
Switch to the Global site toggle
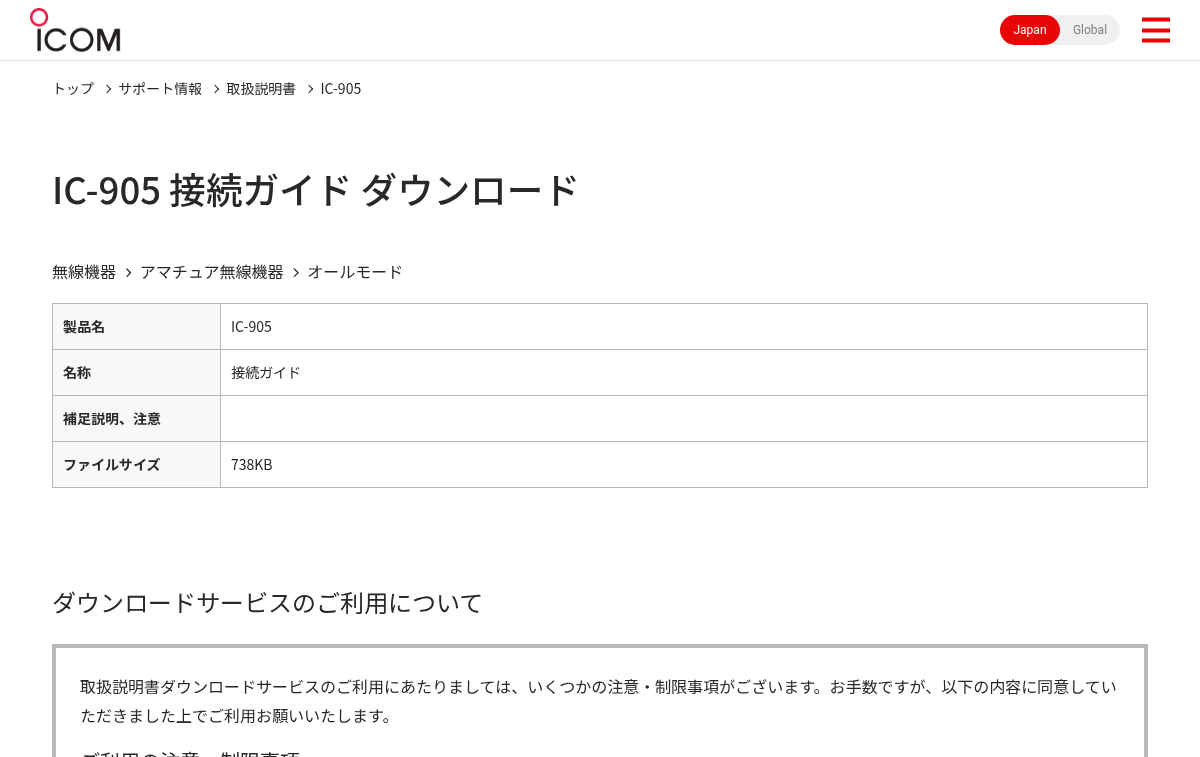coord(1090,30)
